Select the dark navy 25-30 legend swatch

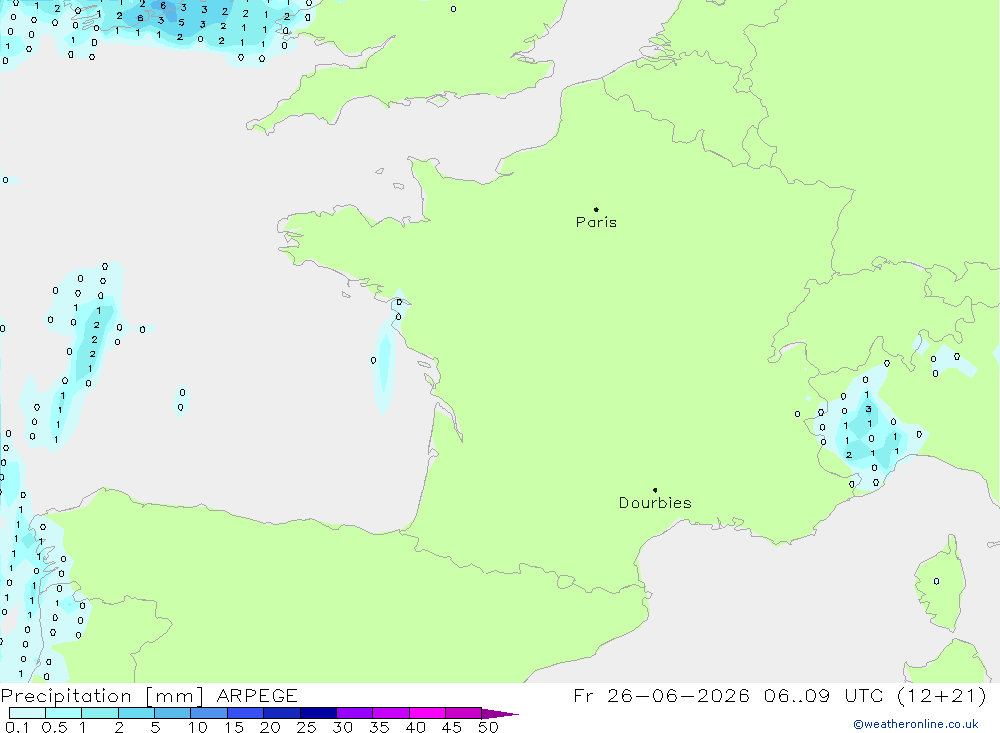pos(318,713)
